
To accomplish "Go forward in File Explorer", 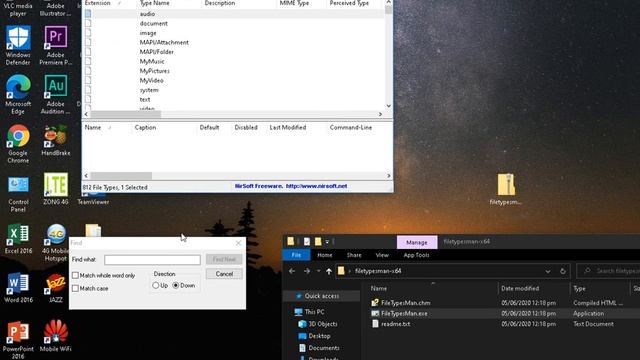I will (307, 271).
